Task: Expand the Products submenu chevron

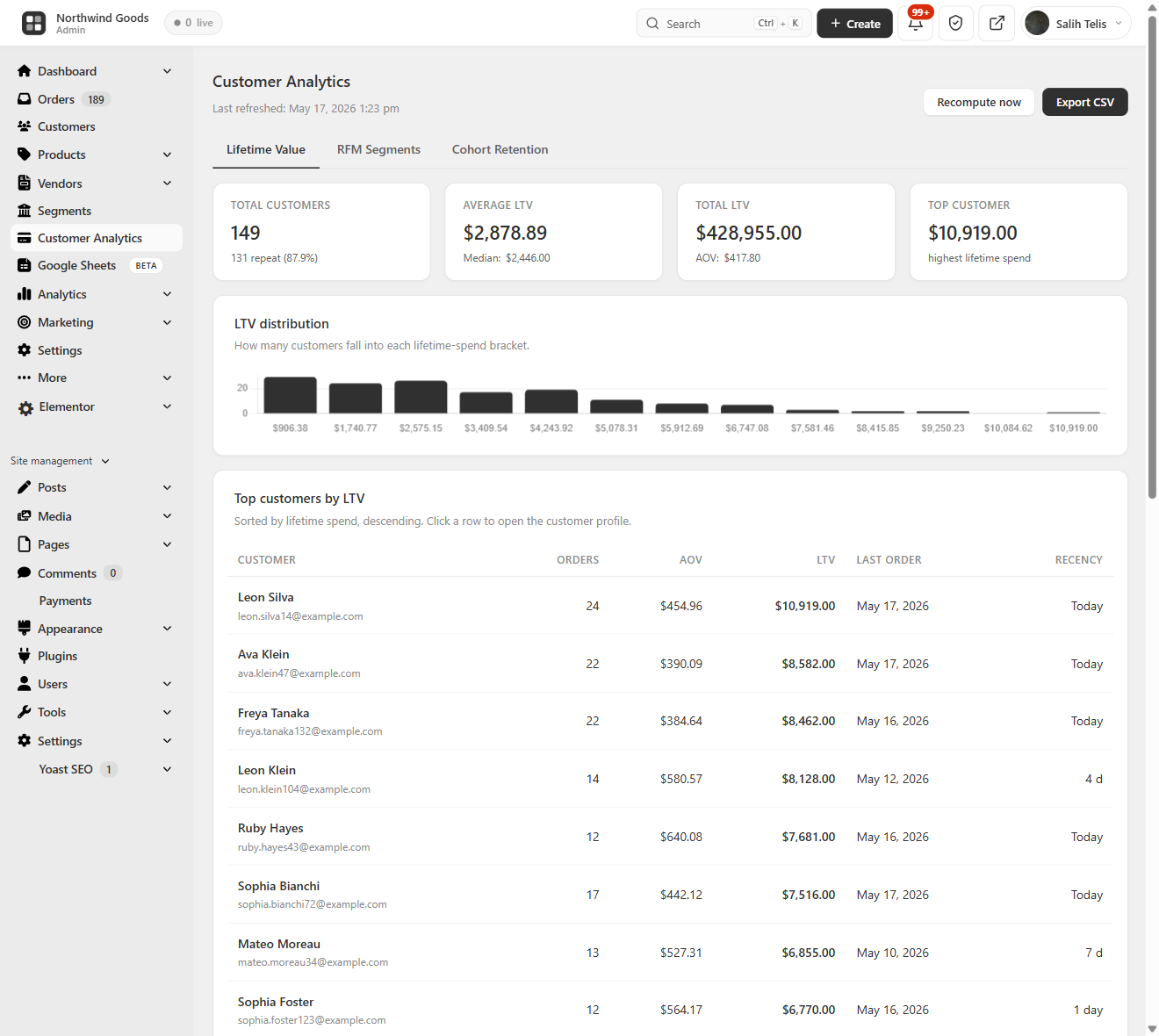Action: (x=168, y=155)
